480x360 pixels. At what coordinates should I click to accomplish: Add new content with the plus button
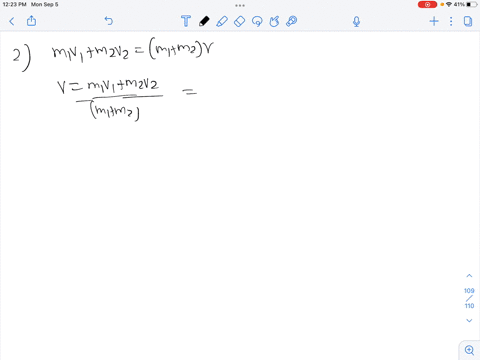[434, 21]
